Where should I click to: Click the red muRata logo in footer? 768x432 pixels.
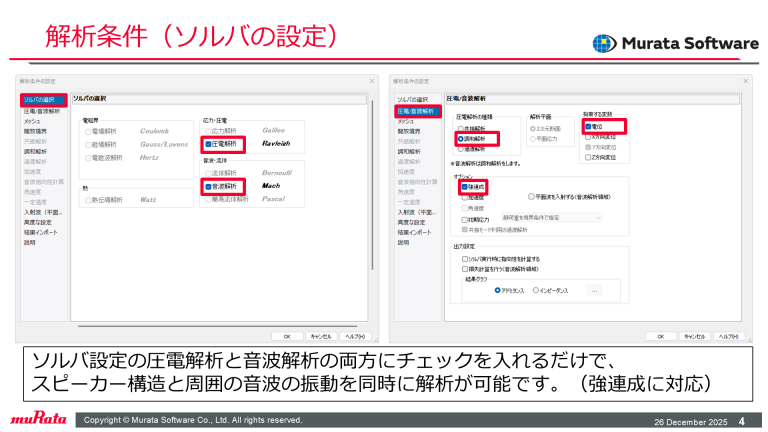point(36,419)
